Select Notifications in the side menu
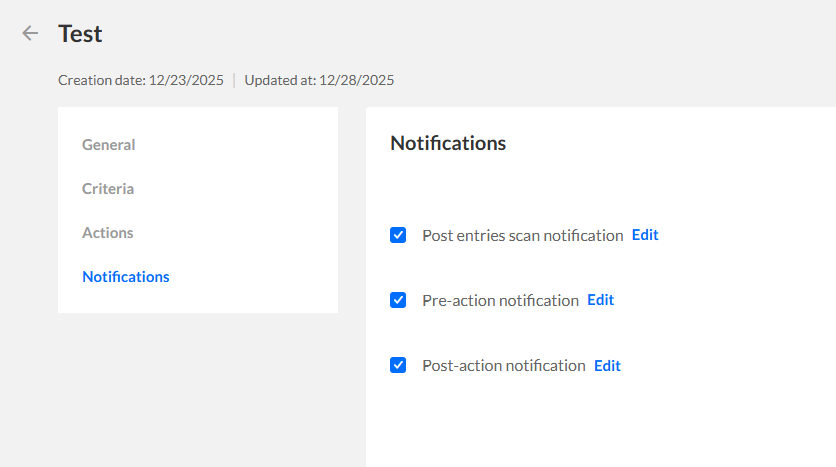836x467 pixels. (x=126, y=277)
